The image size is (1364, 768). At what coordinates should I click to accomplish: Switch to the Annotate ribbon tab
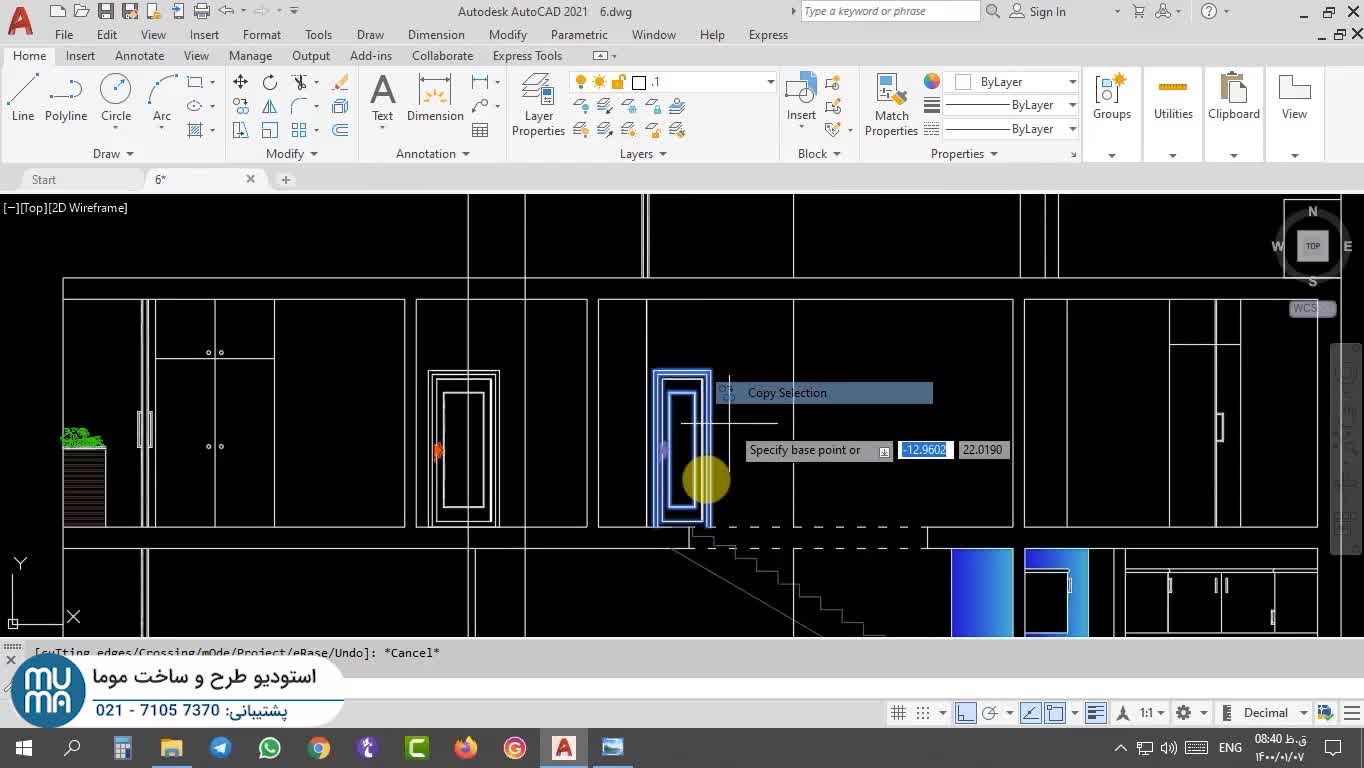(x=139, y=56)
